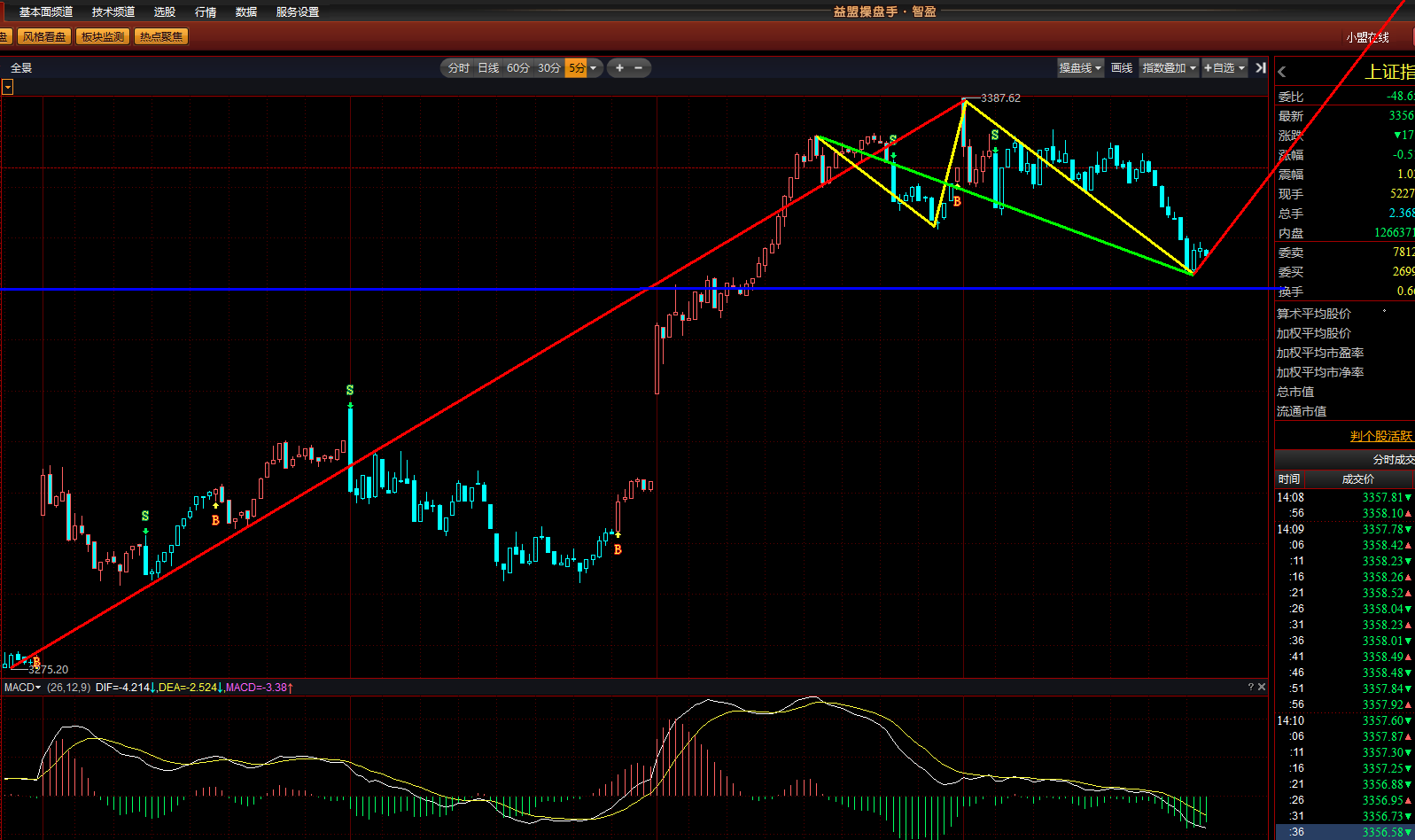Close the MACD indicator panel
Viewport: 1415px width, 840px height.
click(x=1262, y=687)
